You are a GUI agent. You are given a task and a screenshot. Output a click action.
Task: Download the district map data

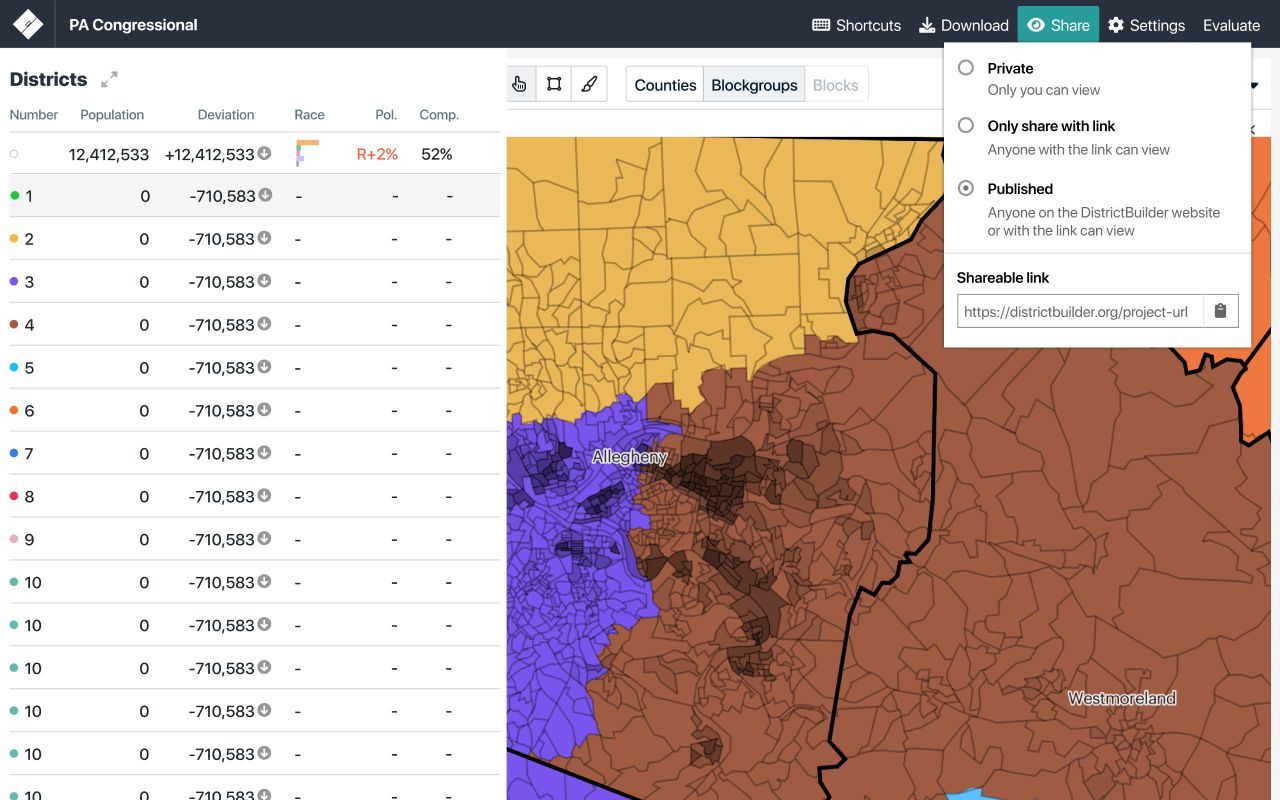963,25
